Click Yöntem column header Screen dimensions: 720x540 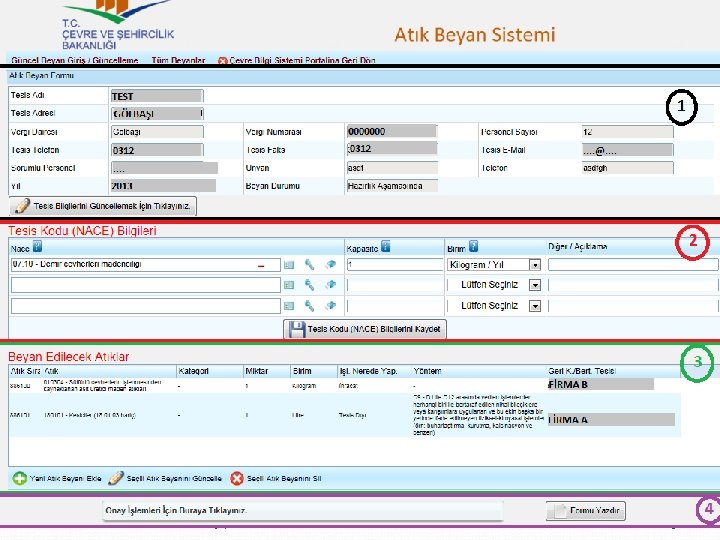point(427,371)
